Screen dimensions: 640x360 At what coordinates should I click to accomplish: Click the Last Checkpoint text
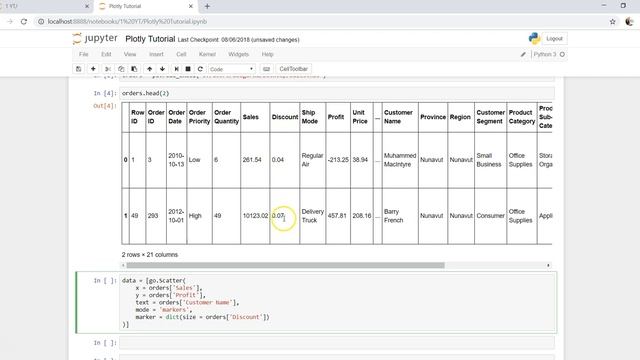(x=238, y=40)
